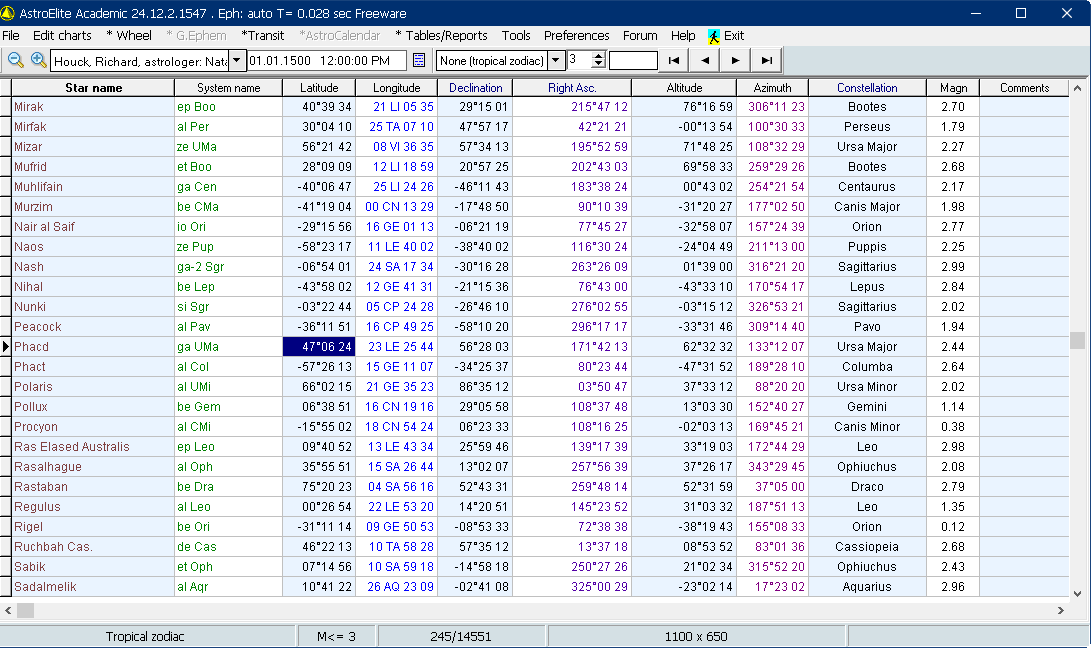
Task: Go to previous record with the left arrow
Action: [705, 61]
